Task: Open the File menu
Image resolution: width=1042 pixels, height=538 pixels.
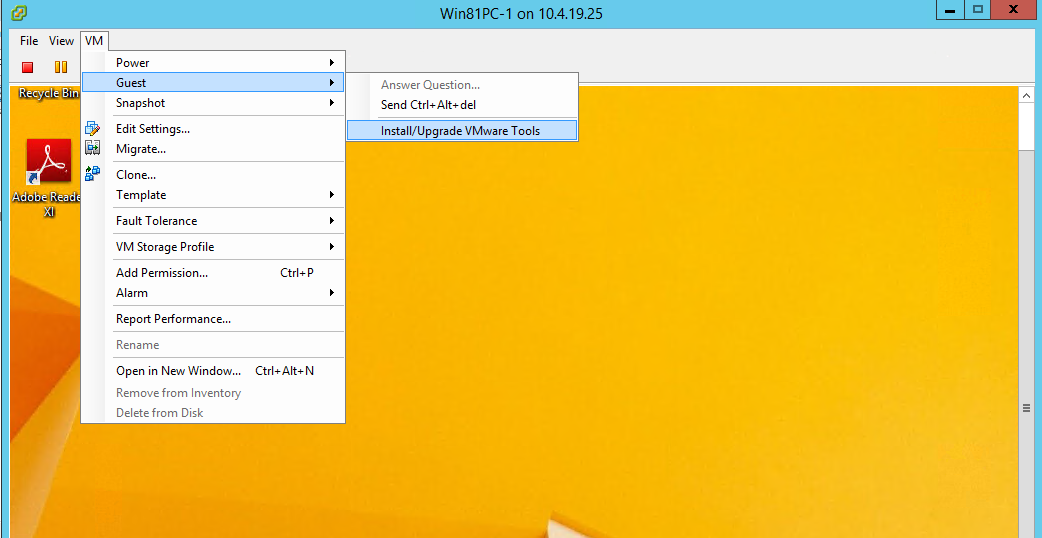Action: (29, 41)
